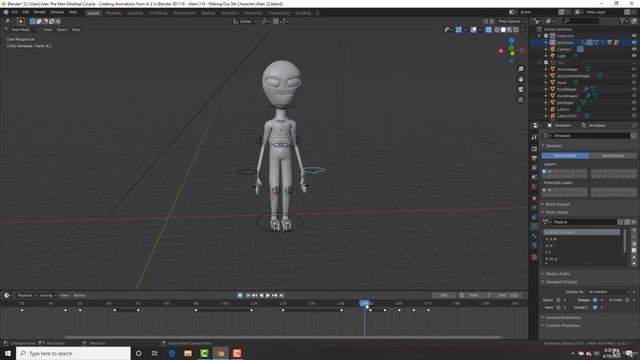Expand the Custom Properties panel
Screen dimensions: 640x360
click(x=562, y=326)
